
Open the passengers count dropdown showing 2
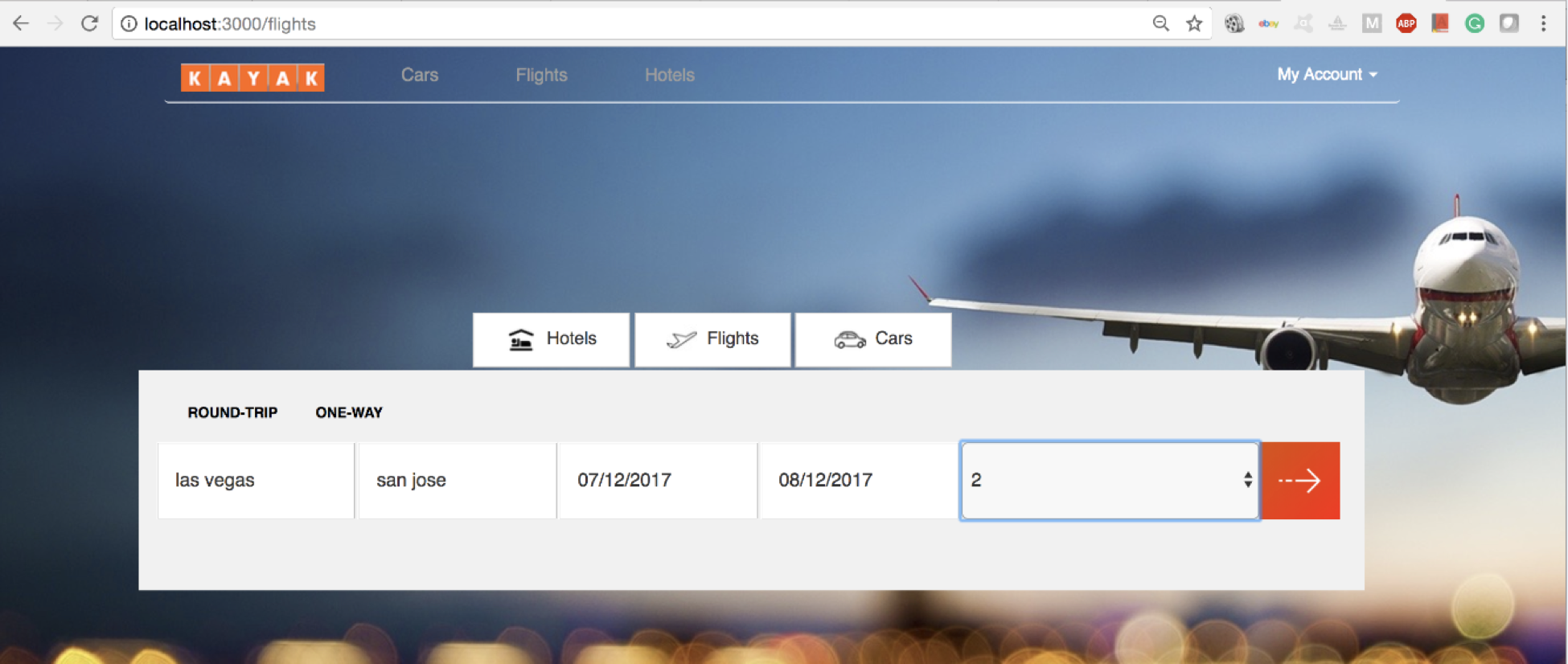click(x=1110, y=481)
